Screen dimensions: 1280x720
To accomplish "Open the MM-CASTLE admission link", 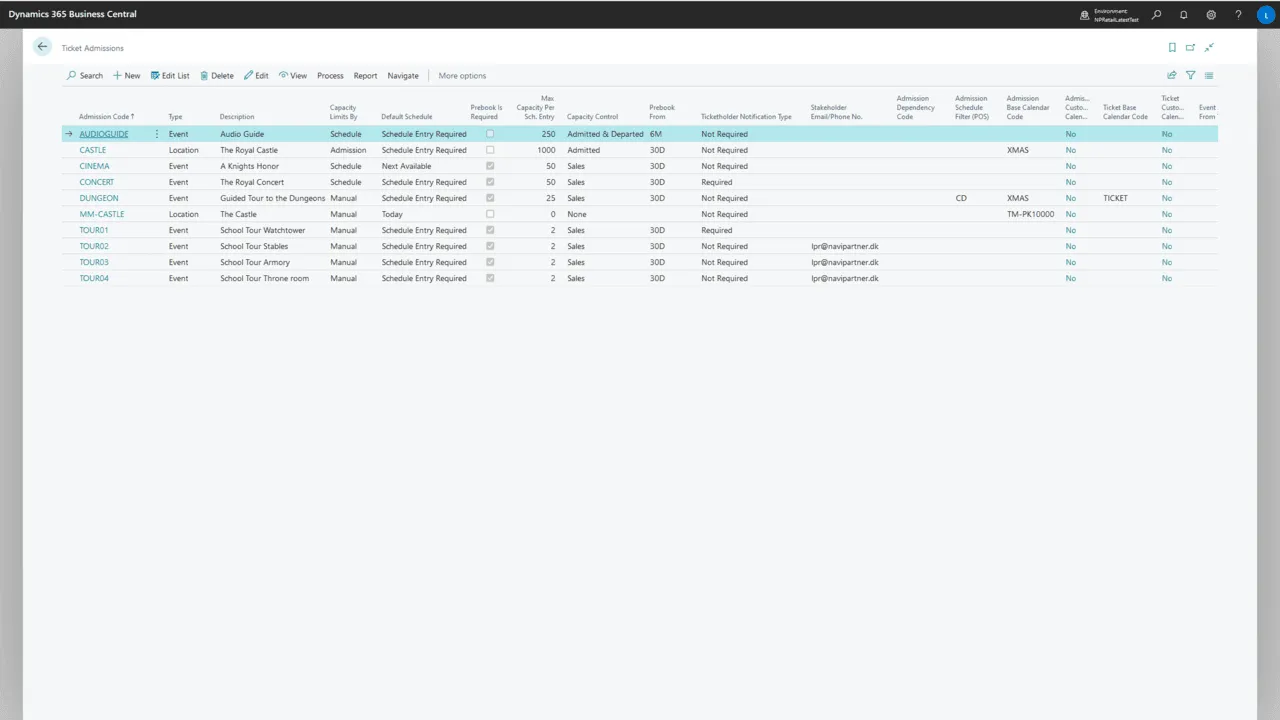I will 102,214.
